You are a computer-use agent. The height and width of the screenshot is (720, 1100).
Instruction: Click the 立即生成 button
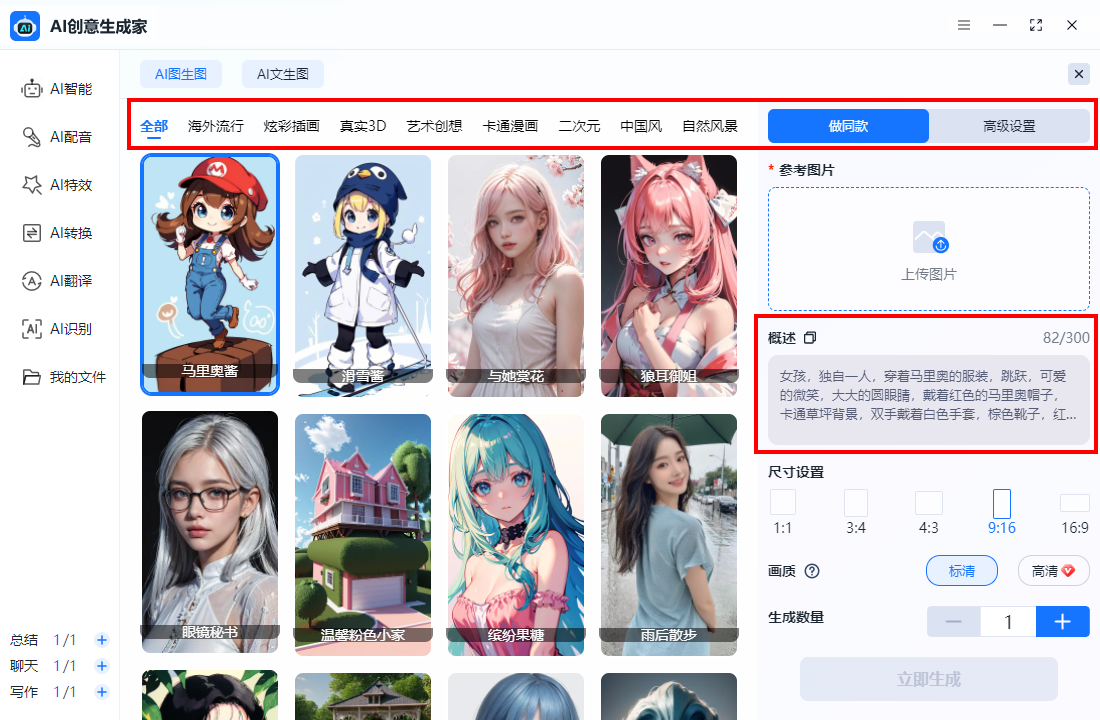tap(929, 679)
